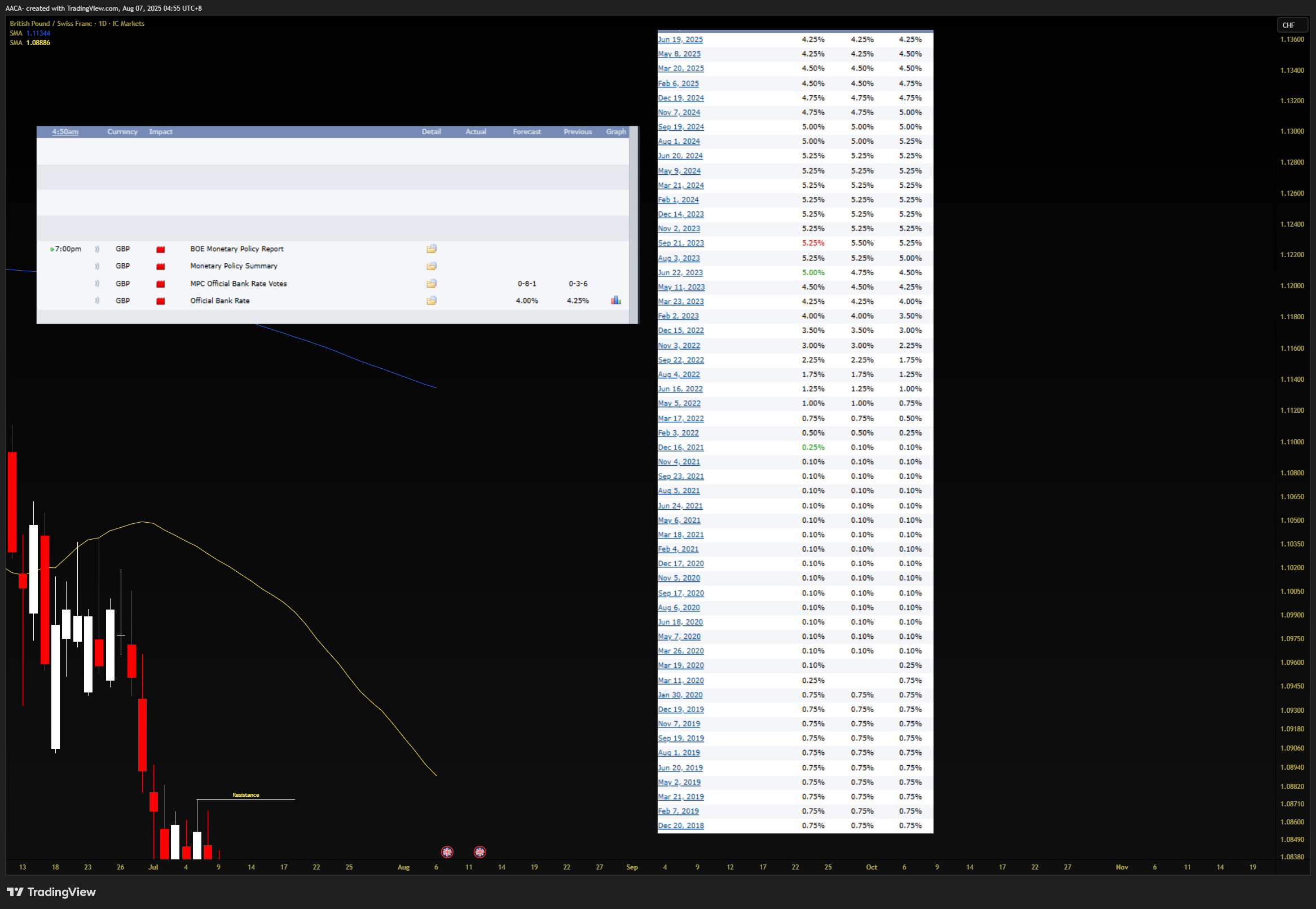This screenshot has height=909, width=1316.
Task: Click the green 5.00% actual value for Jun 22, 2023
Action: [813, 273]
